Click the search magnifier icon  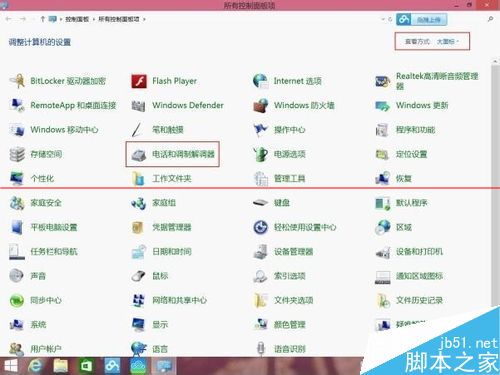[490, 19]
